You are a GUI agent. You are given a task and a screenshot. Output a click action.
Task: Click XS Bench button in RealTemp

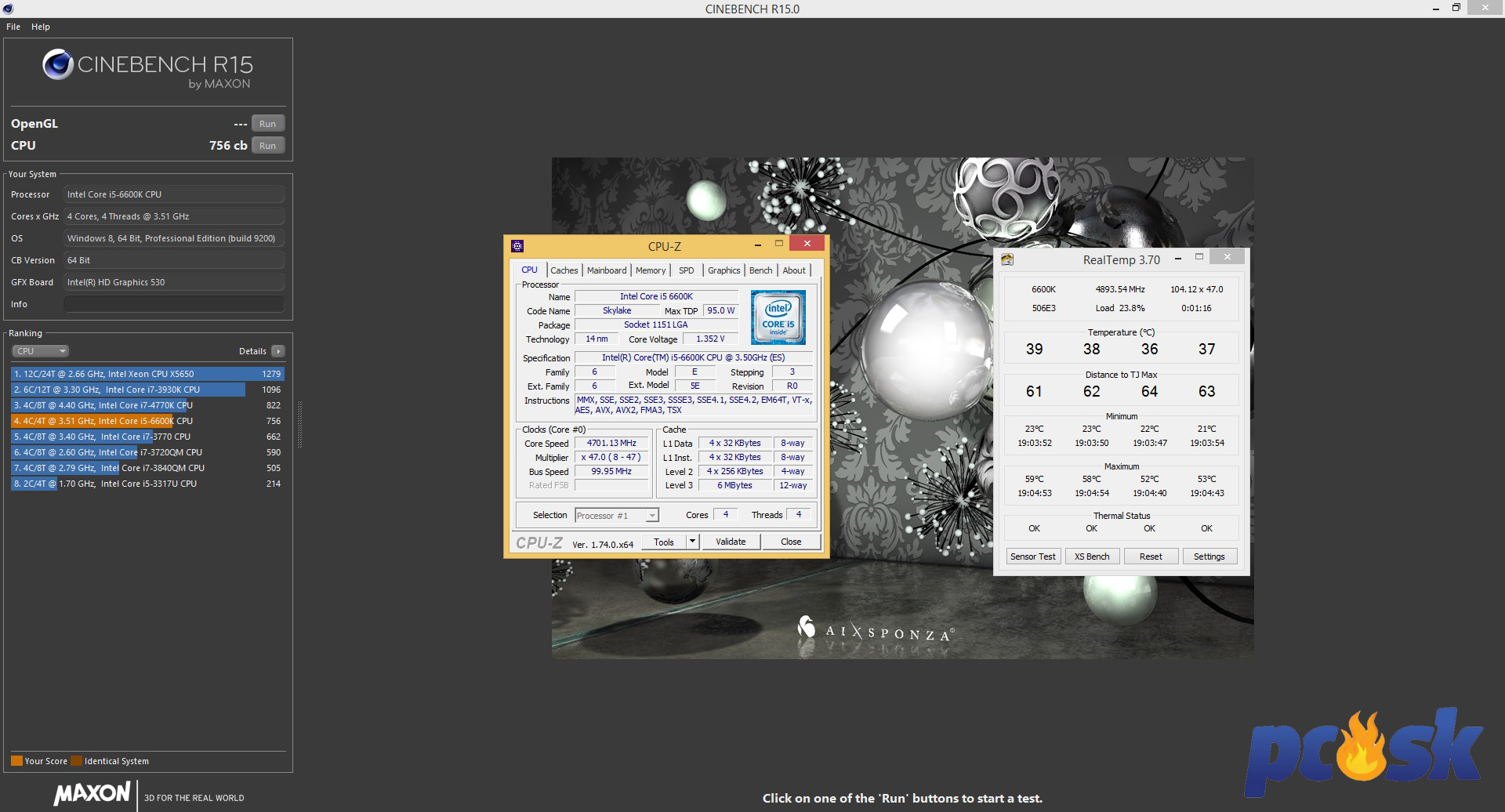1092,556
